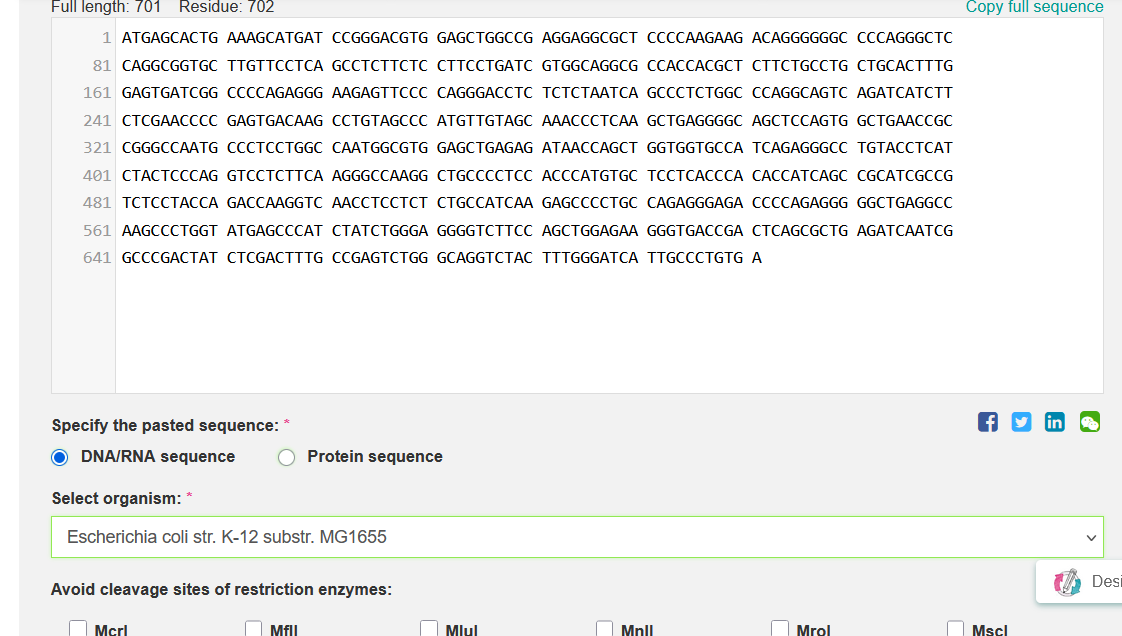The height and width of the screenshot is (636, 1122).
Task: Choose Protein sequence option
Action: point(287,457)
